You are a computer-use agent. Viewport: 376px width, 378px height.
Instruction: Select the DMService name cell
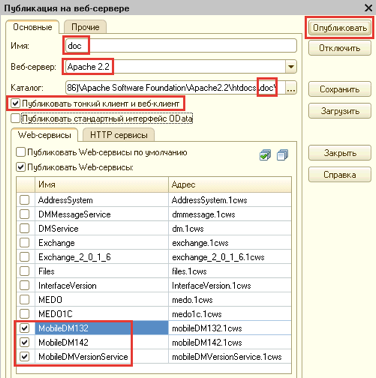[102, 229]
